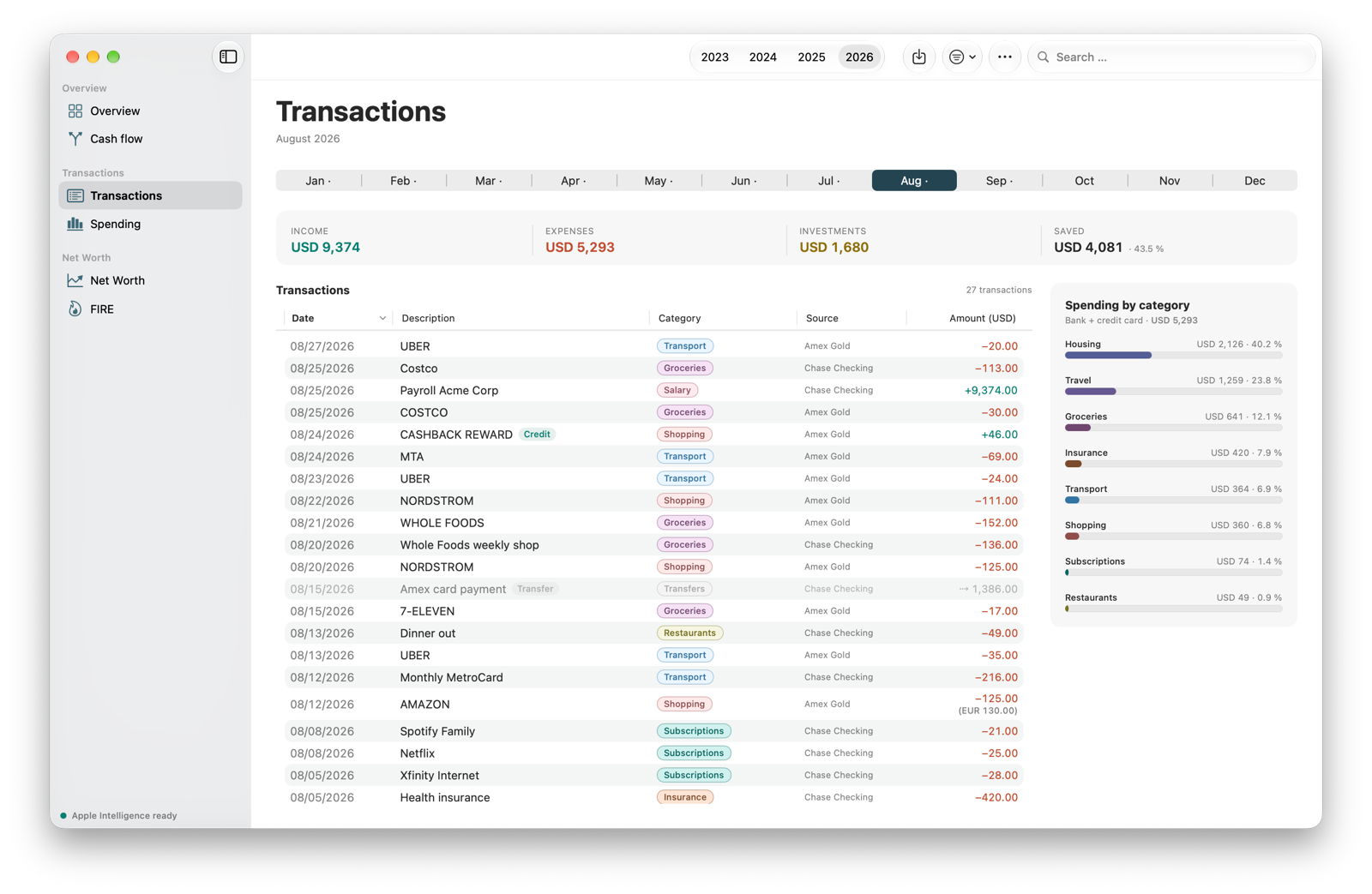Select the Jul month tab
Viewport: 1372px width, 894px height.
tap(829, 181)
